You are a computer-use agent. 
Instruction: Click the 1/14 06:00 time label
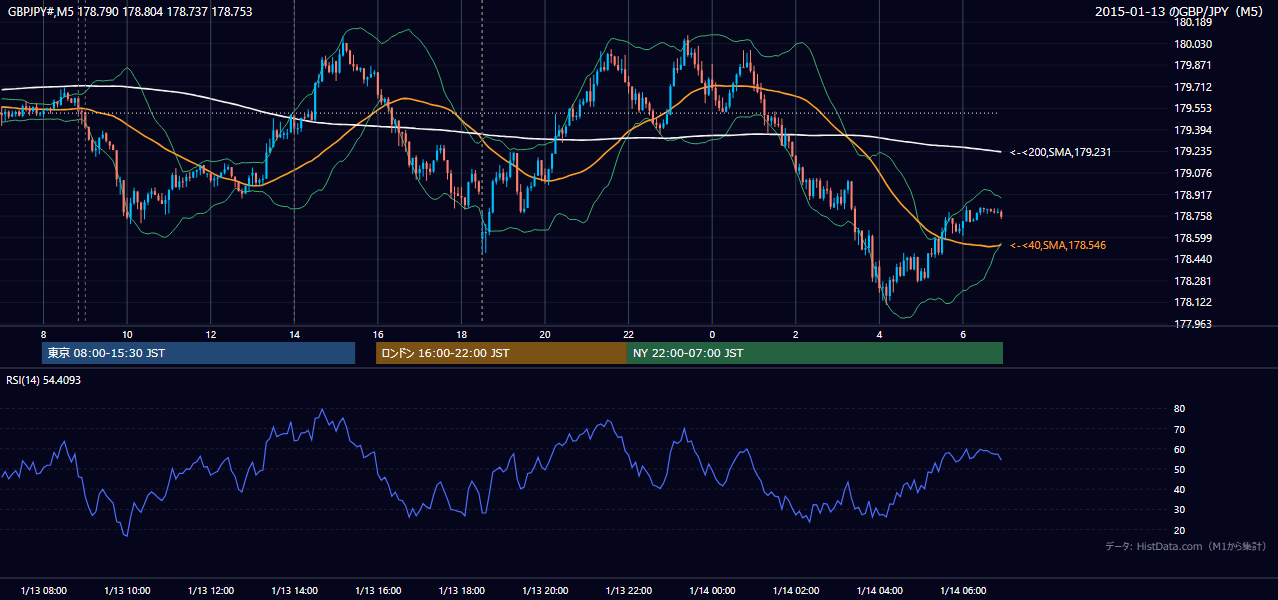[963, 591]
